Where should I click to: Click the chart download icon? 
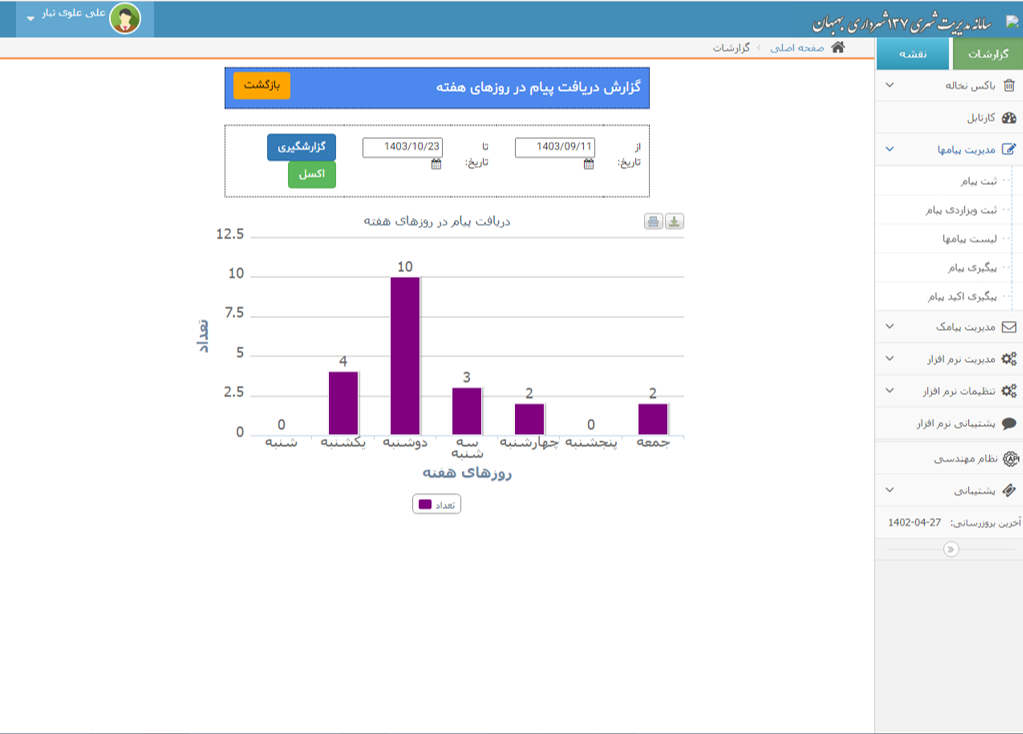(x=674, y=222)
